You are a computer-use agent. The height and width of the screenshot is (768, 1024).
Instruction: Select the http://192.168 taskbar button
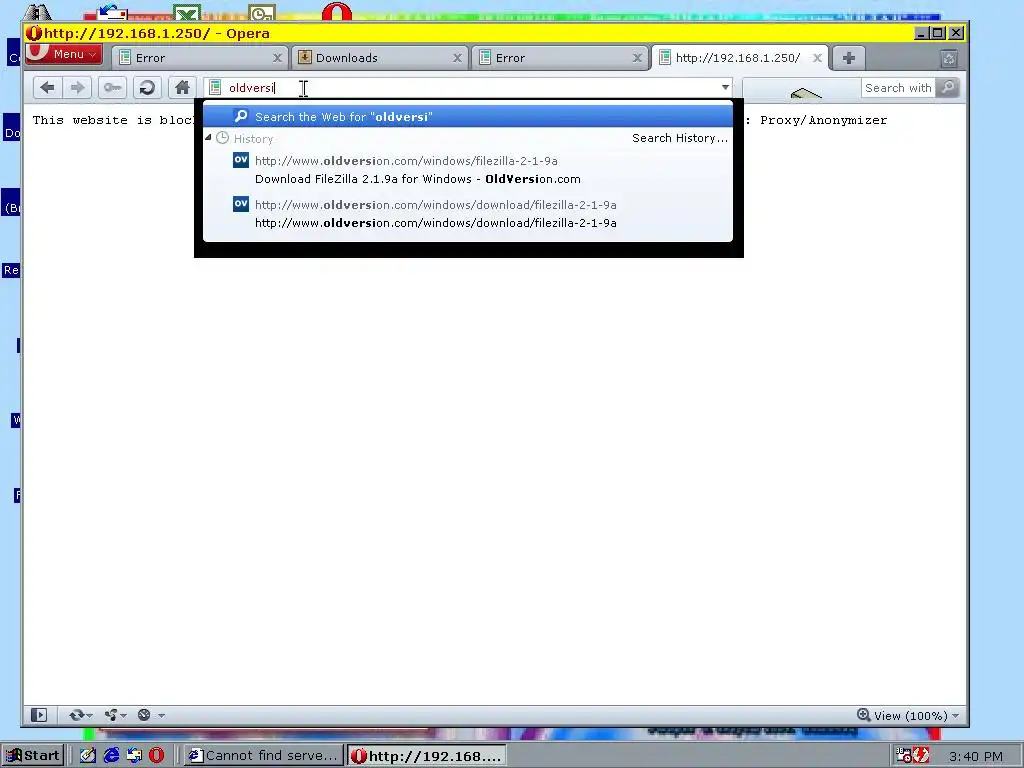426,756
